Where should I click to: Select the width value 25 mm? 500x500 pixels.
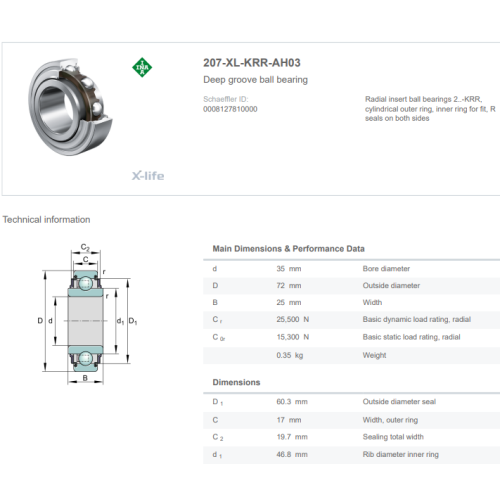(289, 302)
